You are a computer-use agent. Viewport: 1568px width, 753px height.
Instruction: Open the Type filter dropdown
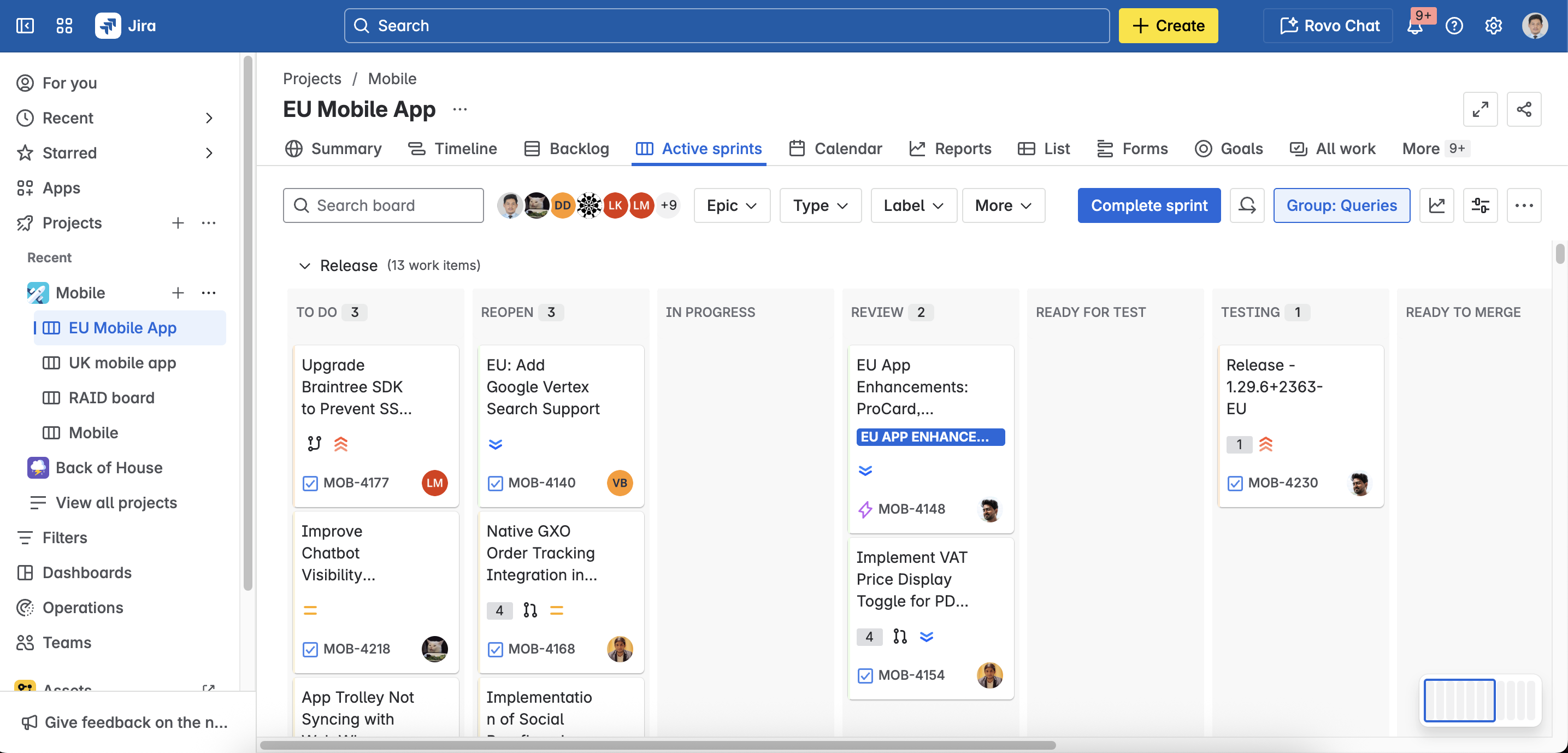click(x=820, y=205)
